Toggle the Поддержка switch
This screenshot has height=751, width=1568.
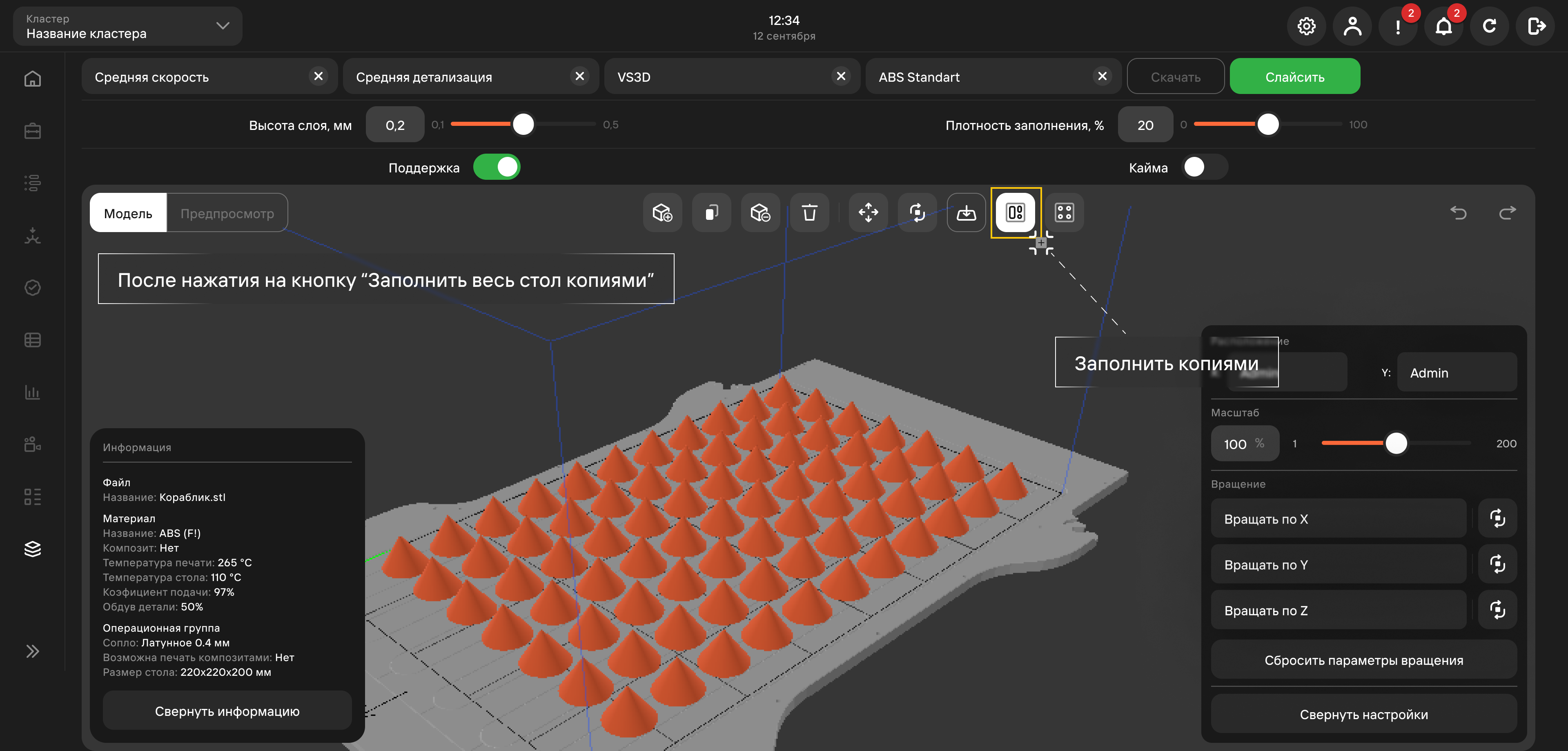tap(497, 167)
